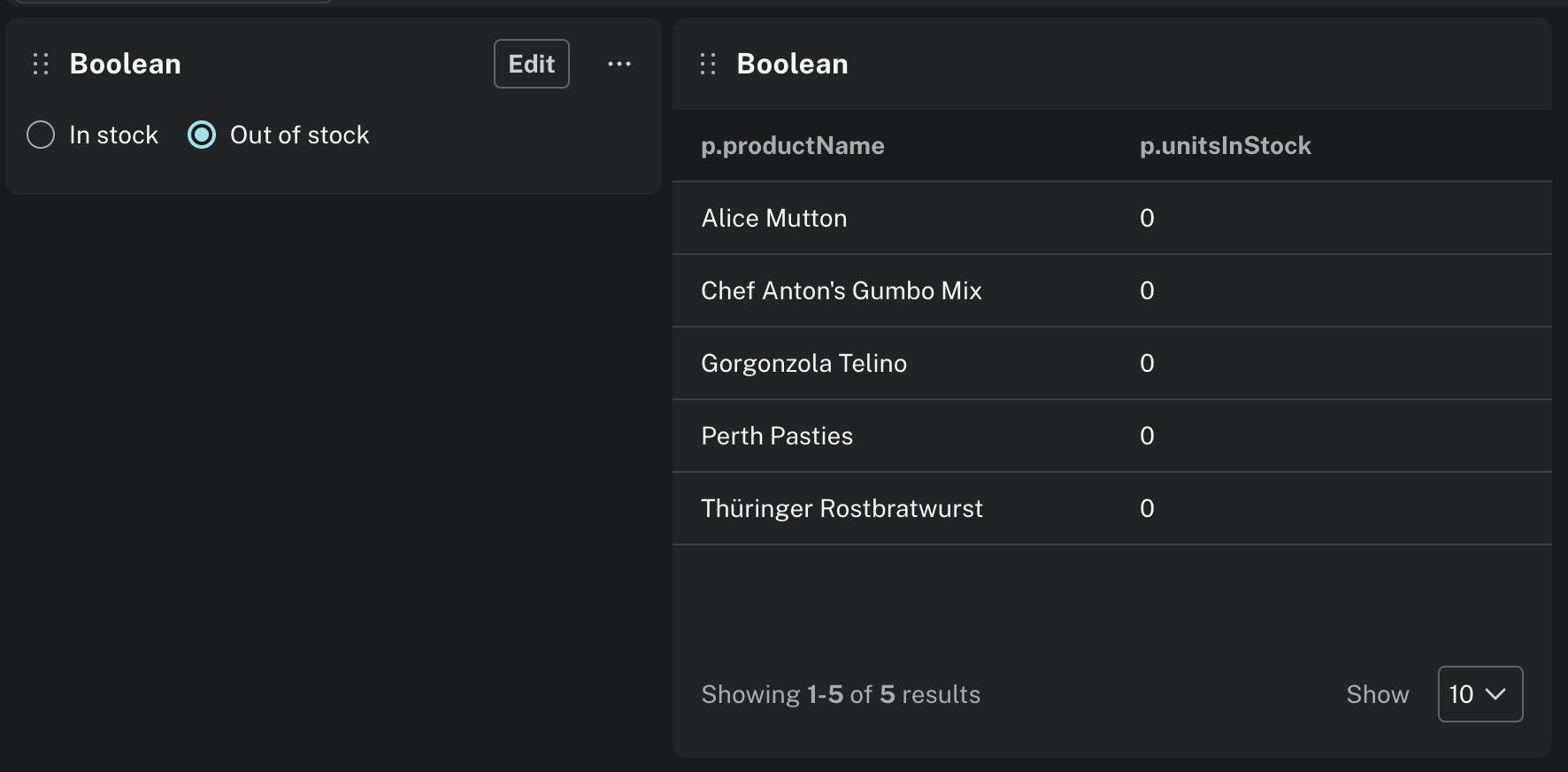Select the Out of stock option
The width and height of the screenshot is (1568, 772).
[201, 135]
